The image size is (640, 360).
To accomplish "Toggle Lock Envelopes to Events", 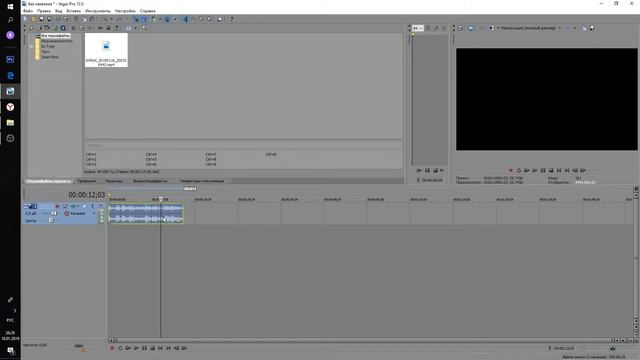I will coord(167,19).
